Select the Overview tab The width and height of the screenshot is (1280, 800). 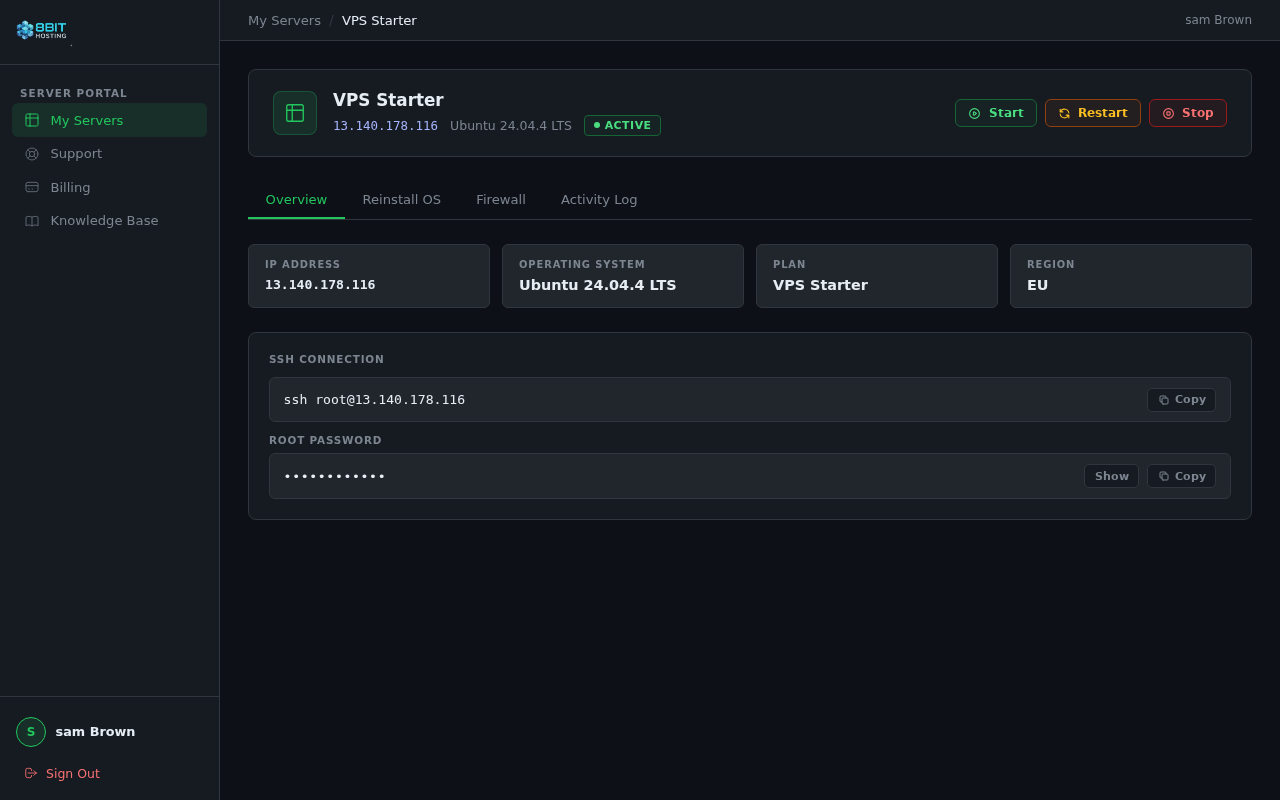click(x=296, y=199)
